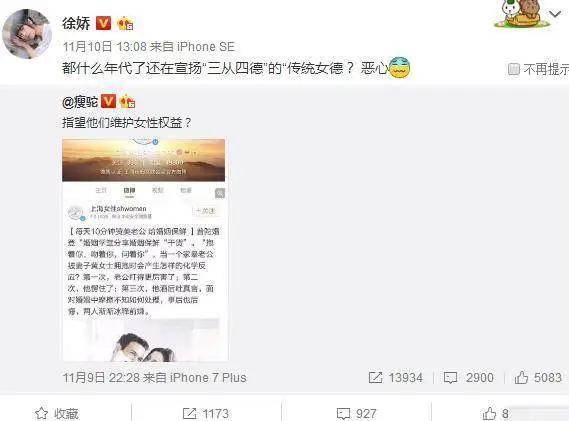Click the crown badge beside 瘦驼
Image resolution: width=569 pixels, height=421 pixels.
[127, 102]
